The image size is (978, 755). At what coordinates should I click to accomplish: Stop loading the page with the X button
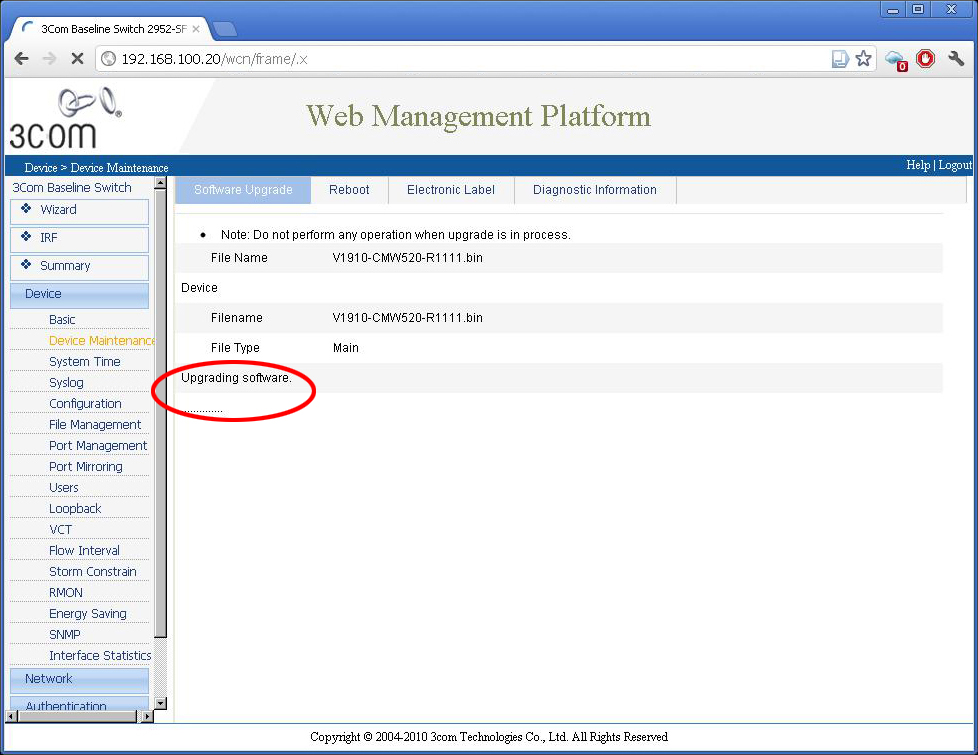[77, 59]
